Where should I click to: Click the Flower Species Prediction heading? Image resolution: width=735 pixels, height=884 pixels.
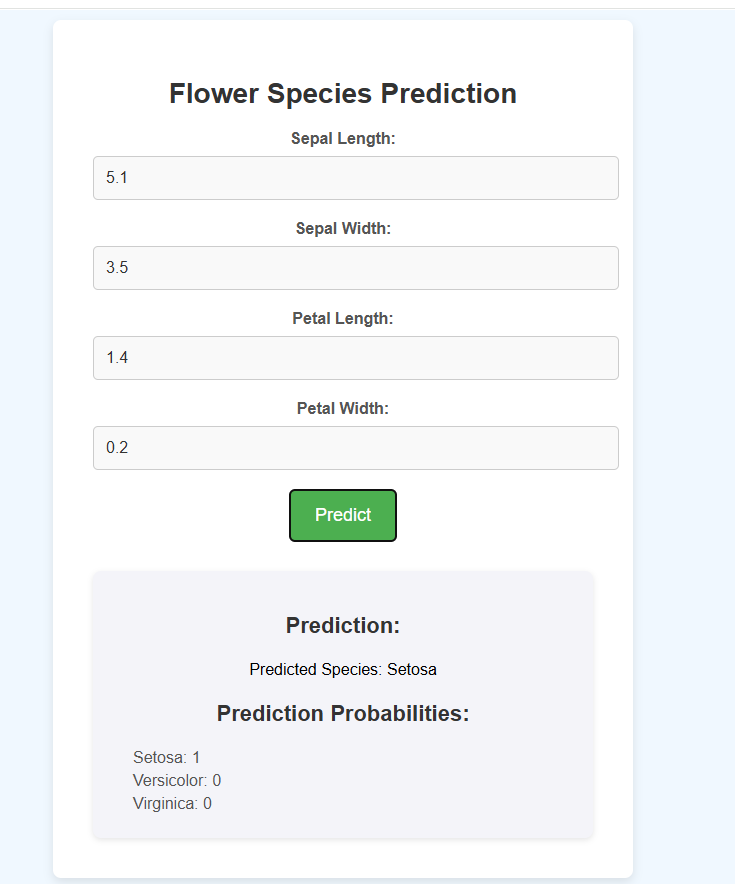[343, 93]
